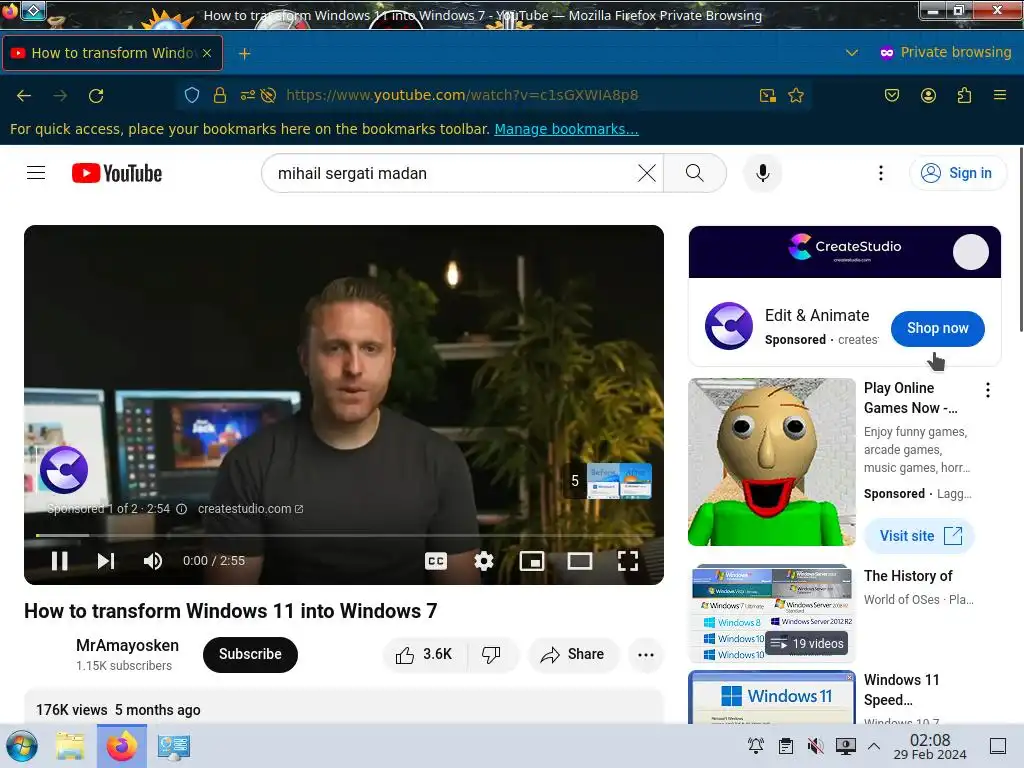The height and width of the screenshot is (768, 1024).
Task: Open the tracking protection shield icon
Action: pos(192,95)
